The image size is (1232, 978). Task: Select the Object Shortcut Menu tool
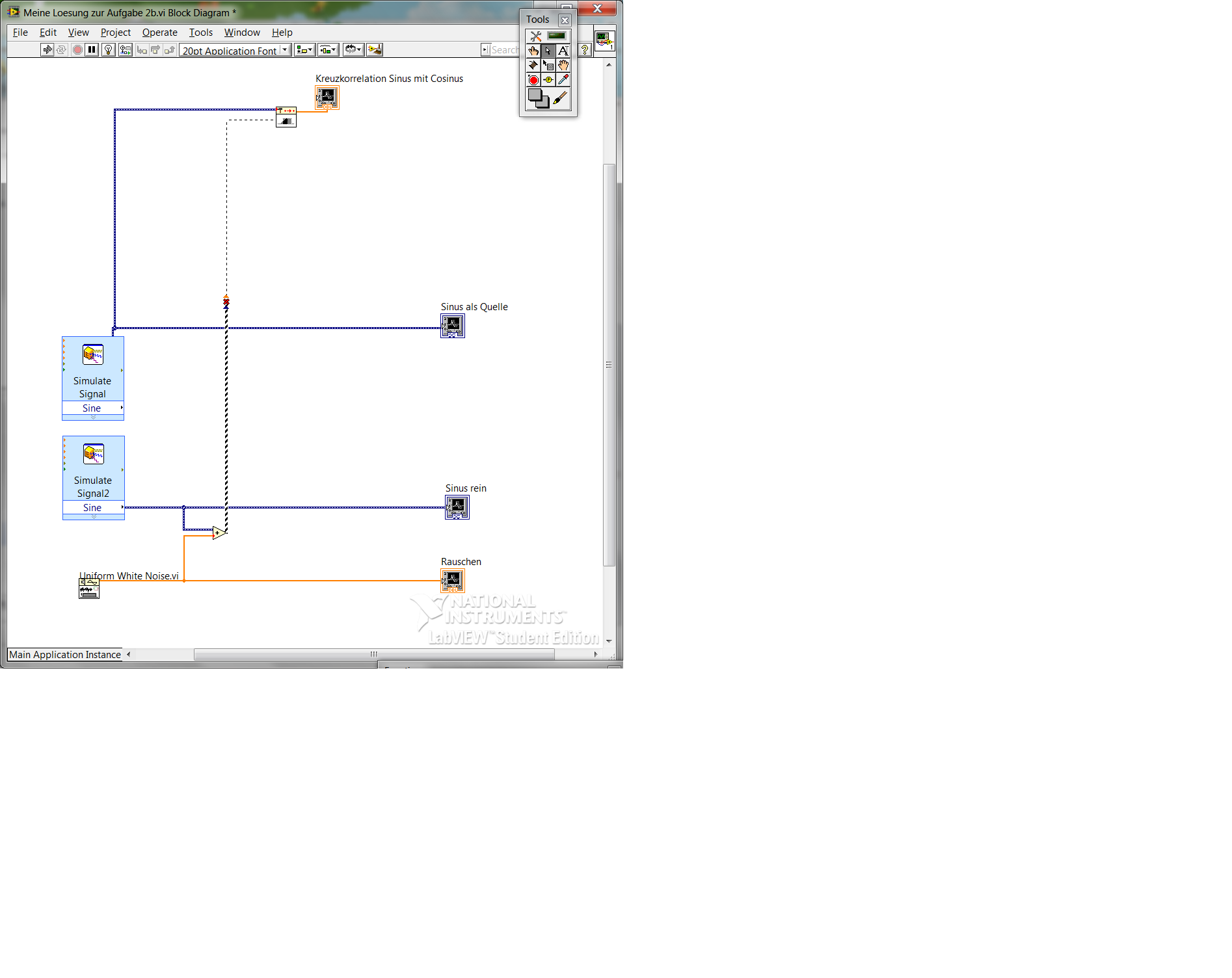click(548, 65)
